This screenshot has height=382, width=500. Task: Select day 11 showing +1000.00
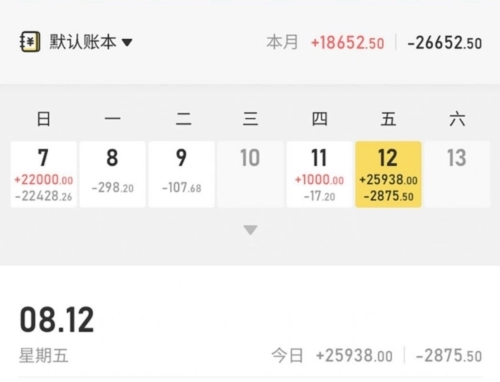(x=319, y=174)
